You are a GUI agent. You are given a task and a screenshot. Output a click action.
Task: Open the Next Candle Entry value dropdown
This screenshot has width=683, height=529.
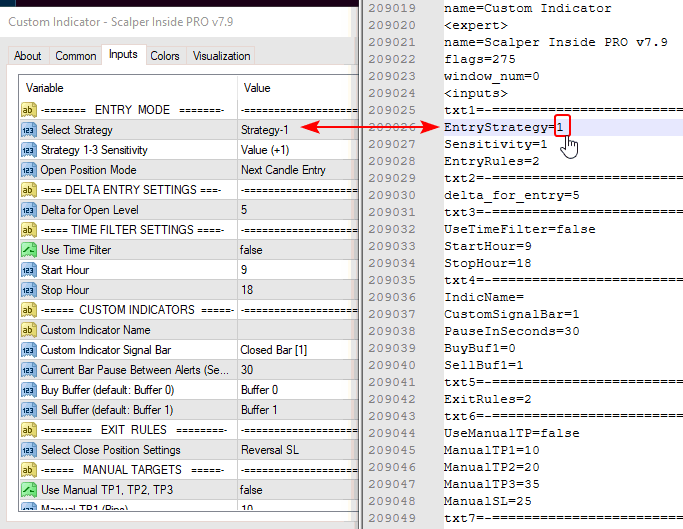pos(298,170)
